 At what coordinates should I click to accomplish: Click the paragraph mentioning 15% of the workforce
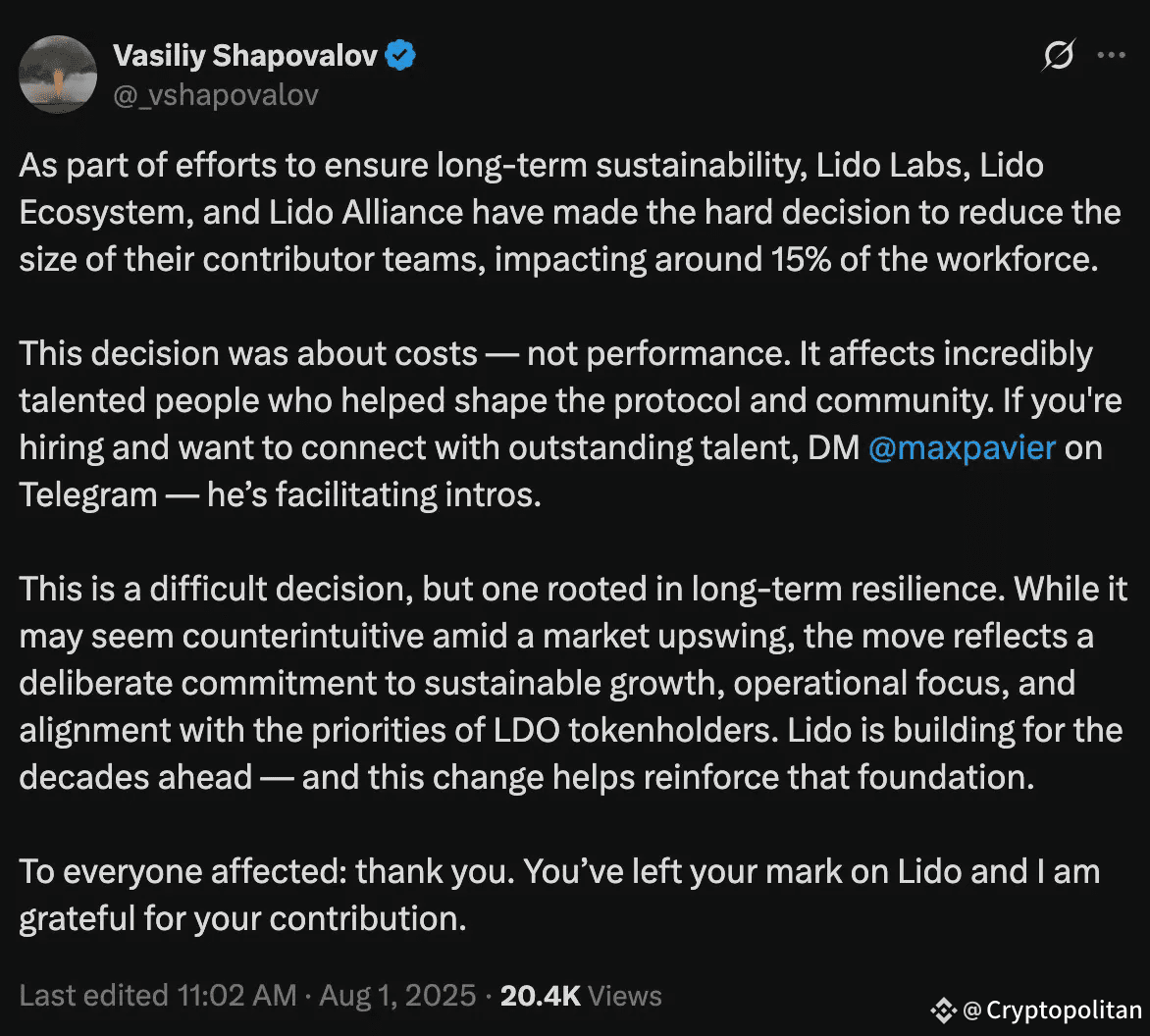pos(570,213)
